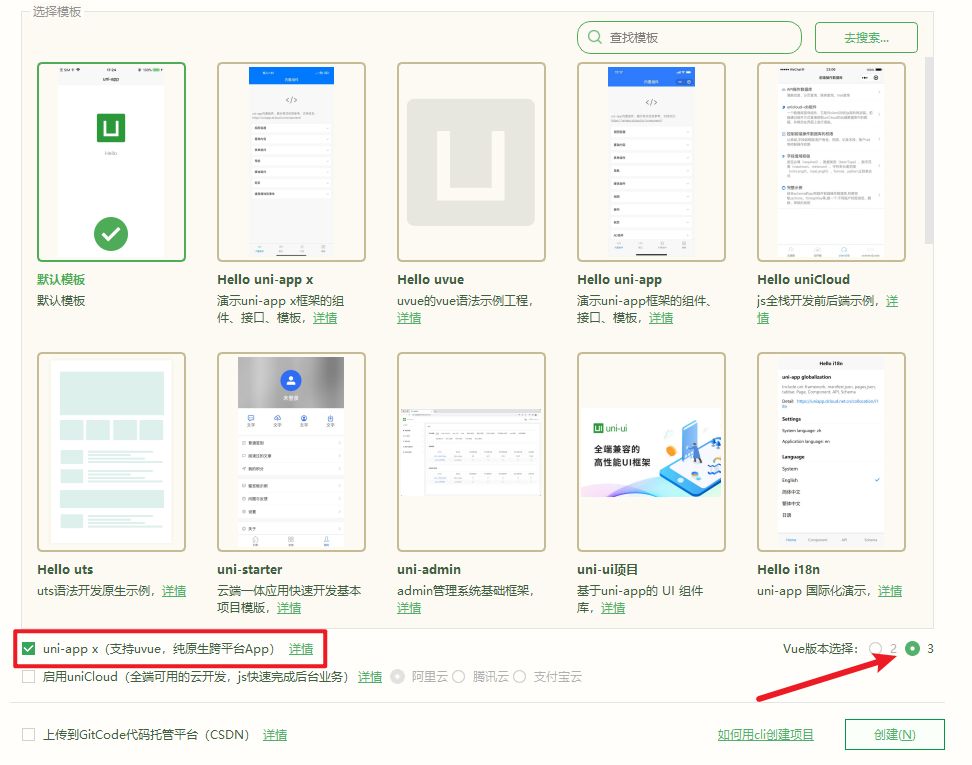Select the uni-starter template thumbnail
Viewport: 972px width, 765px height.
point(291,452)
